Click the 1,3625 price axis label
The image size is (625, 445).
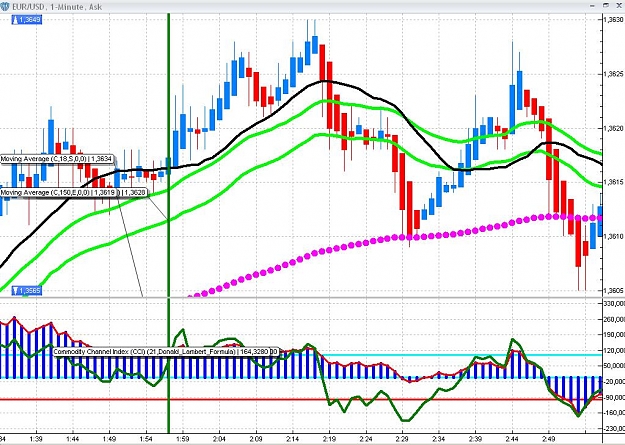[x=614, y=74]
